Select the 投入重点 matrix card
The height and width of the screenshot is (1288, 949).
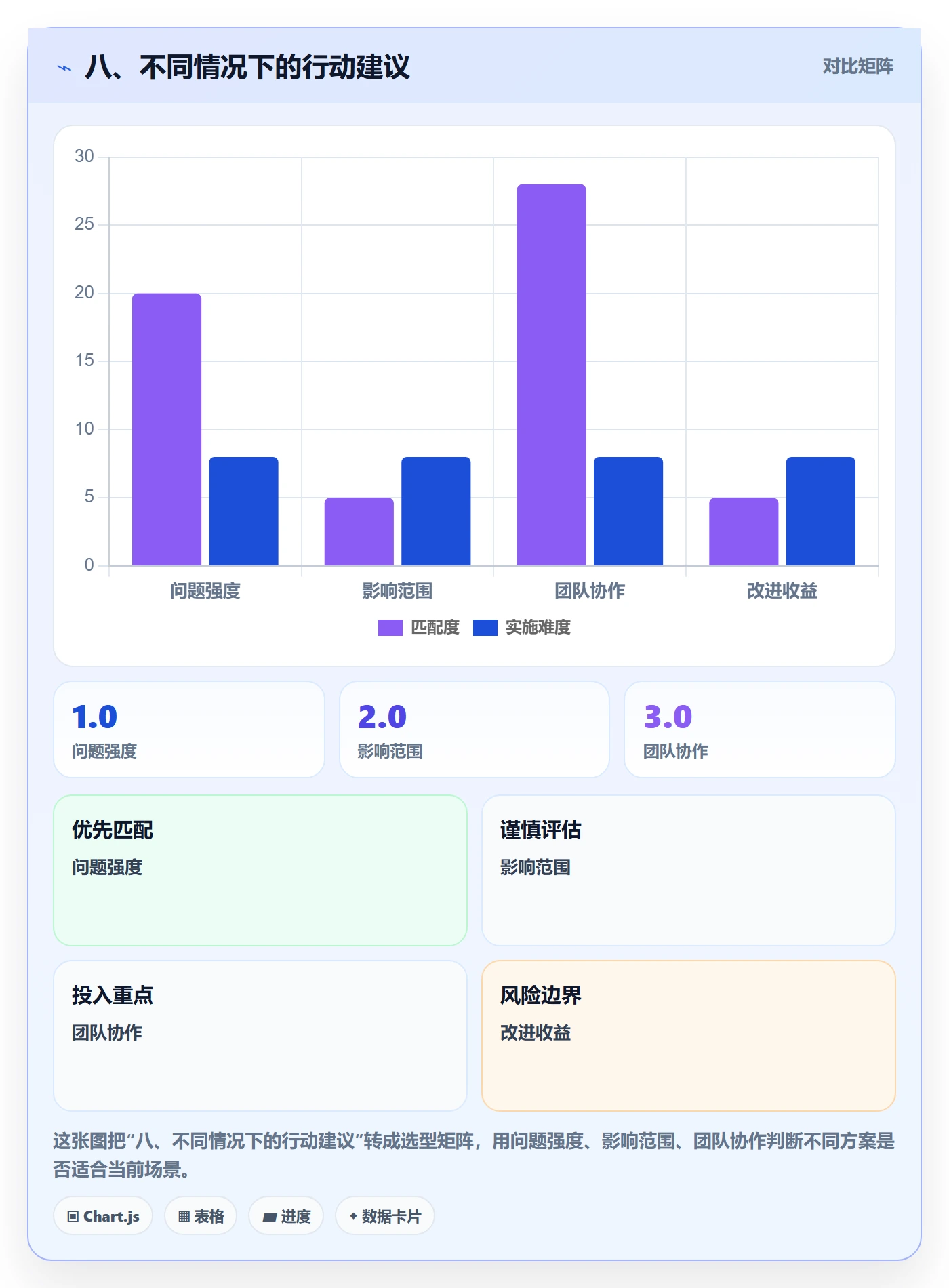tap(260, 1036)
